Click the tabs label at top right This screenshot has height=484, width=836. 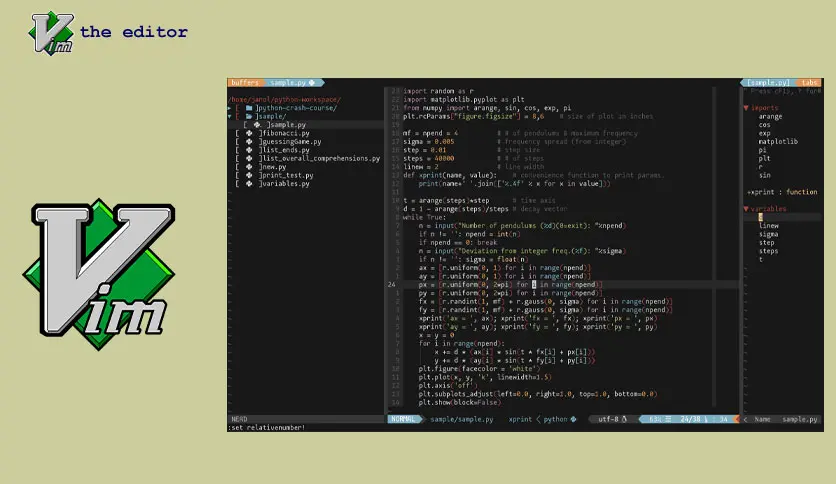[x=808, y=83]
